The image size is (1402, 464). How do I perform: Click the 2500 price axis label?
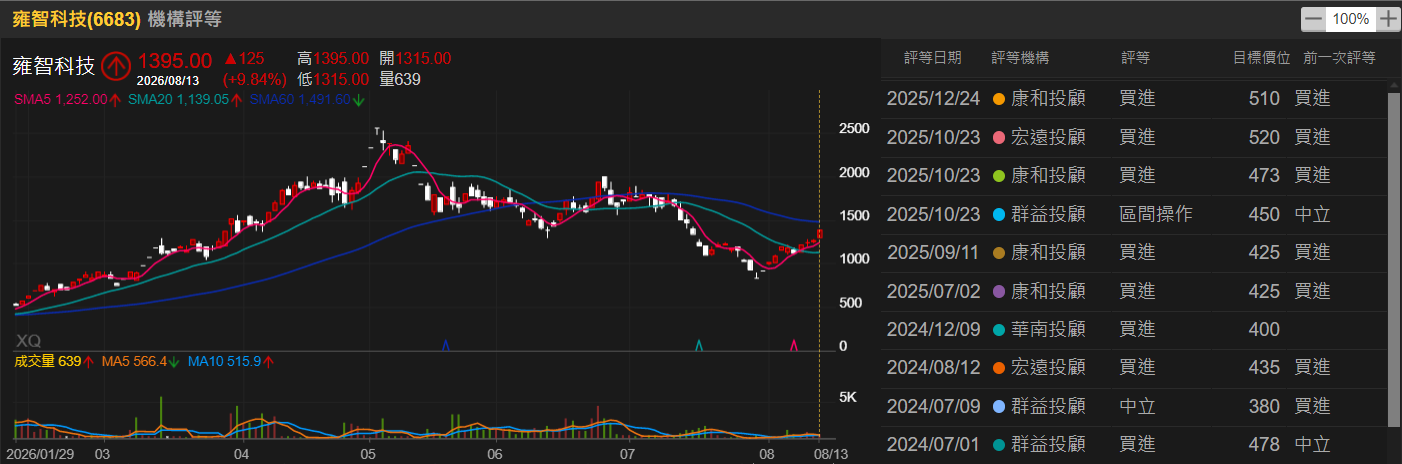[854, 129]
